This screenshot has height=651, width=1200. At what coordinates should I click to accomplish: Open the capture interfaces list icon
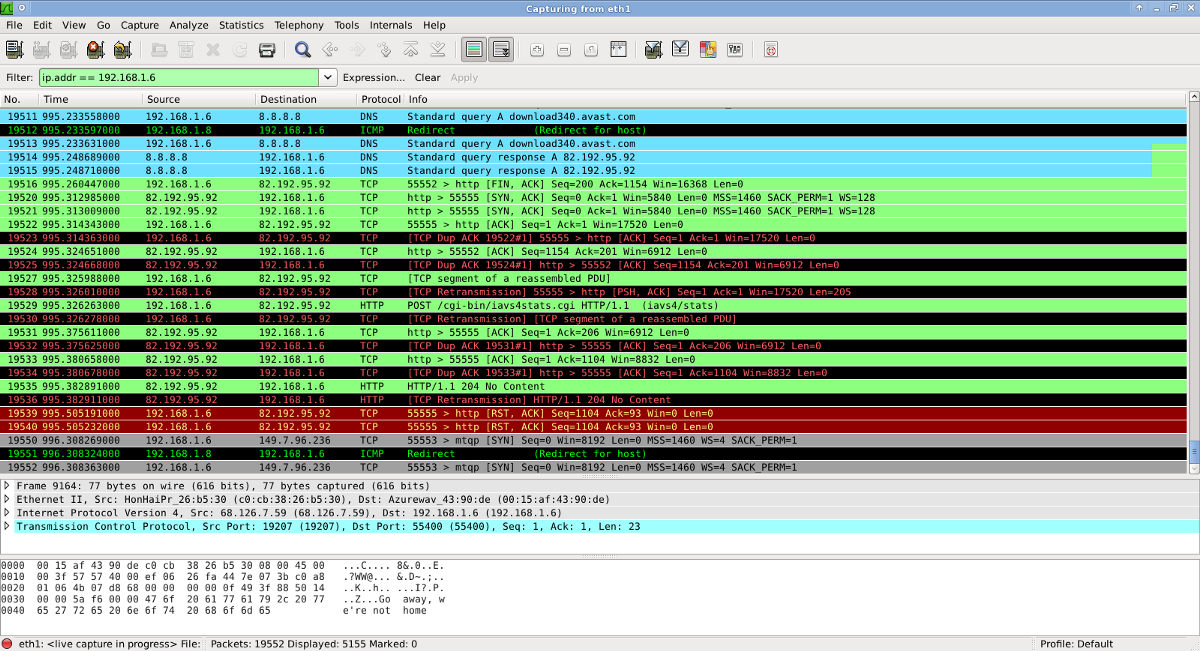14,49
